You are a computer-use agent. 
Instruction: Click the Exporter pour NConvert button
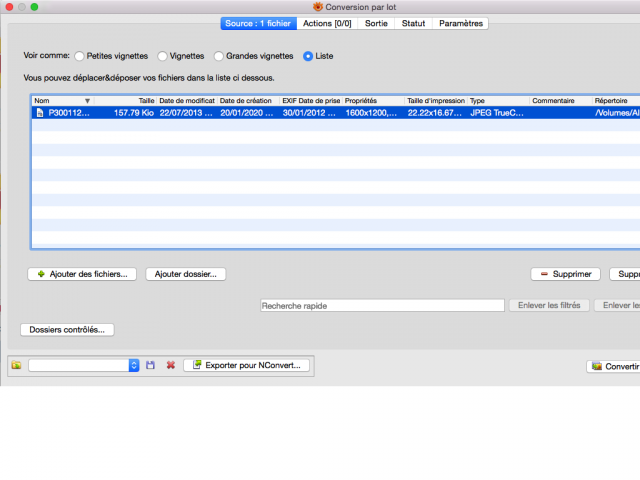pyautogui.click(x=247, y=365)
